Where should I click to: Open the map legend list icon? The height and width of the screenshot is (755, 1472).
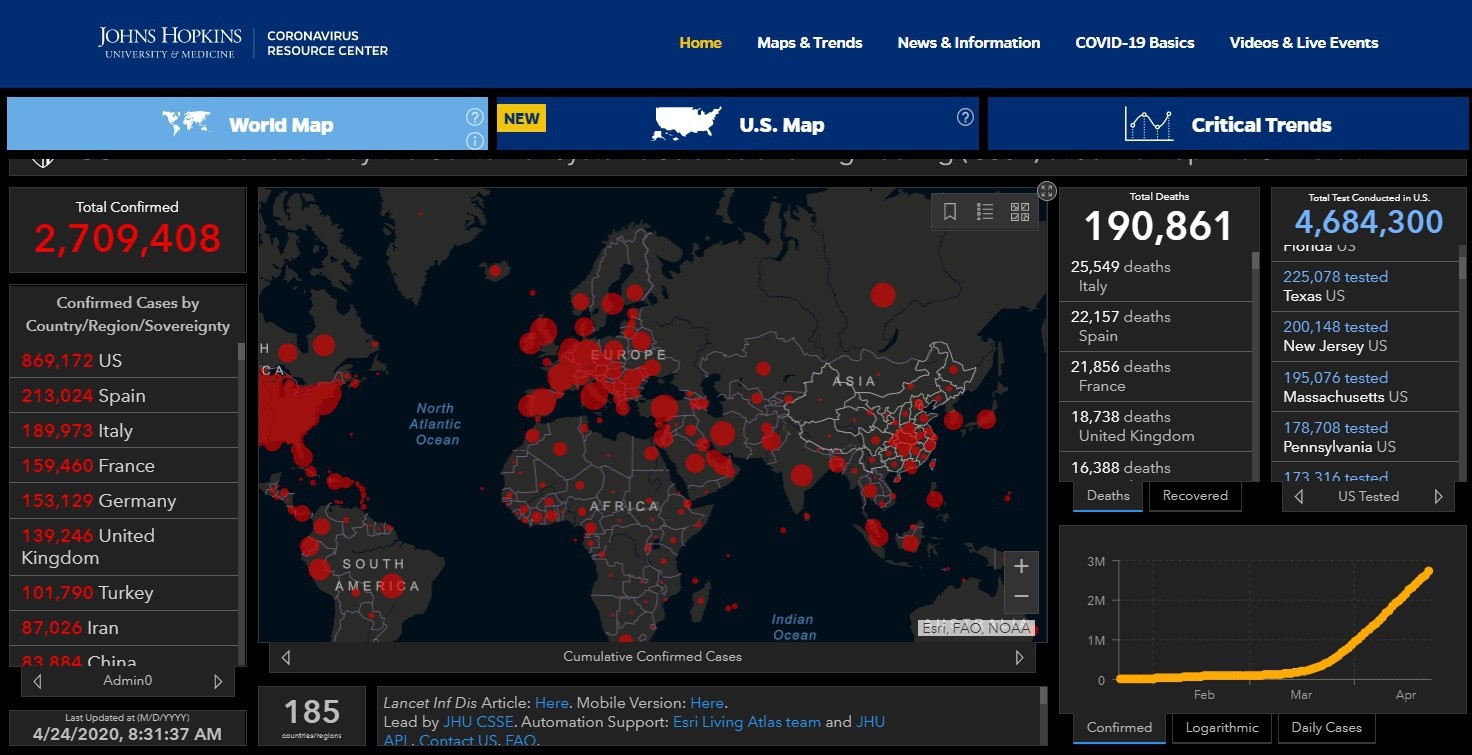tap(985, 211)
